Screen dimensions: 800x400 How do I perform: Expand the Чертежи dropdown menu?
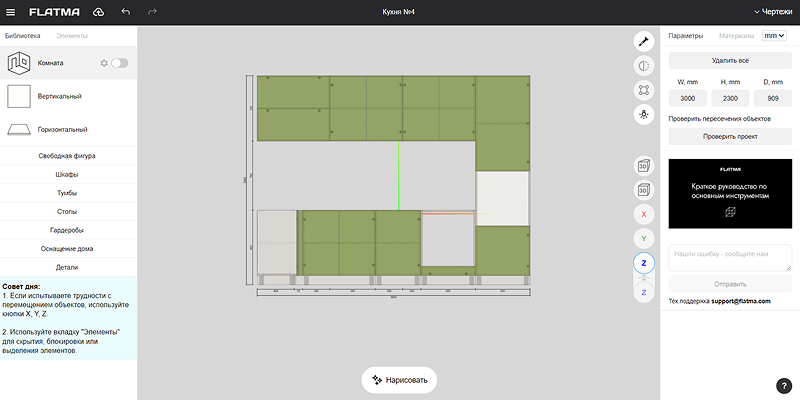(x=770, y=12)
